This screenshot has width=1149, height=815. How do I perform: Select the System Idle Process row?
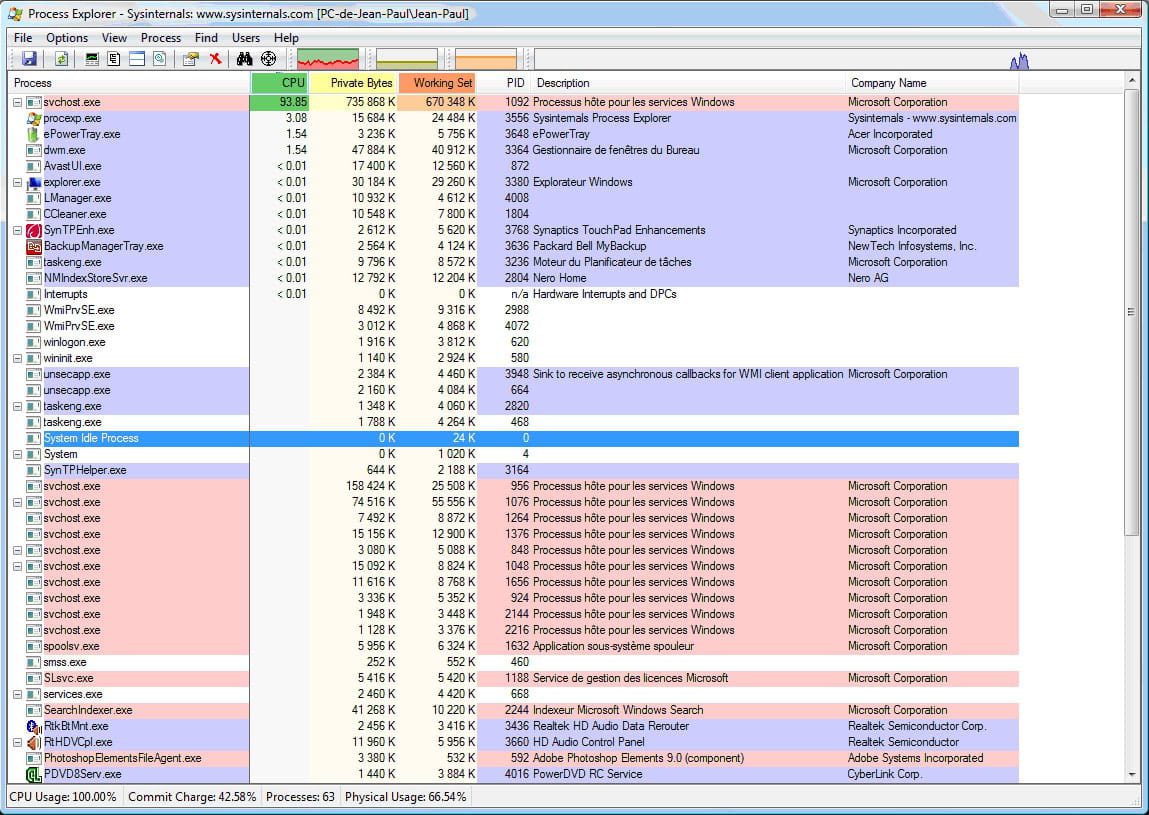click(513, 438)
